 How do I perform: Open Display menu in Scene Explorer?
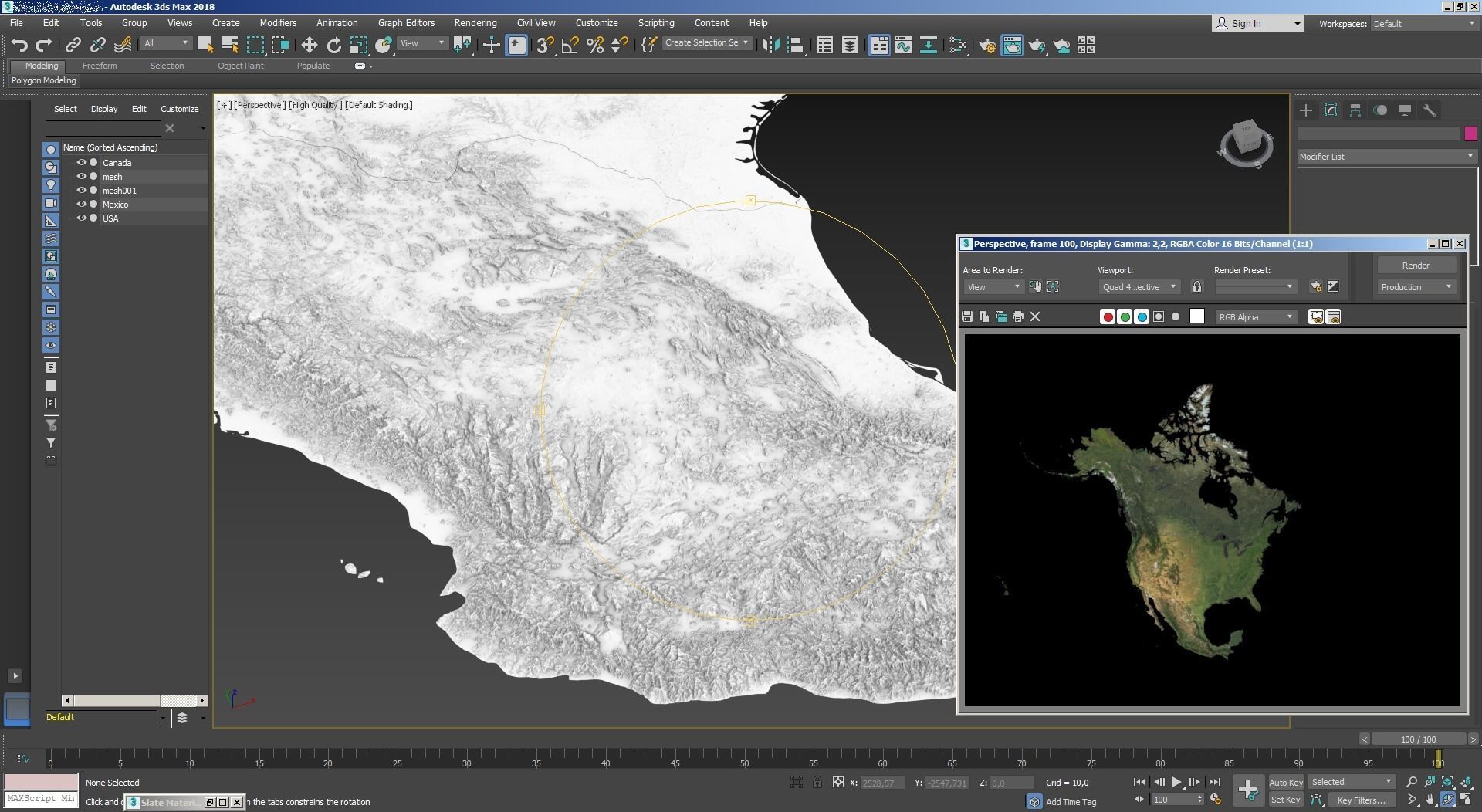(x=104, y=109)
